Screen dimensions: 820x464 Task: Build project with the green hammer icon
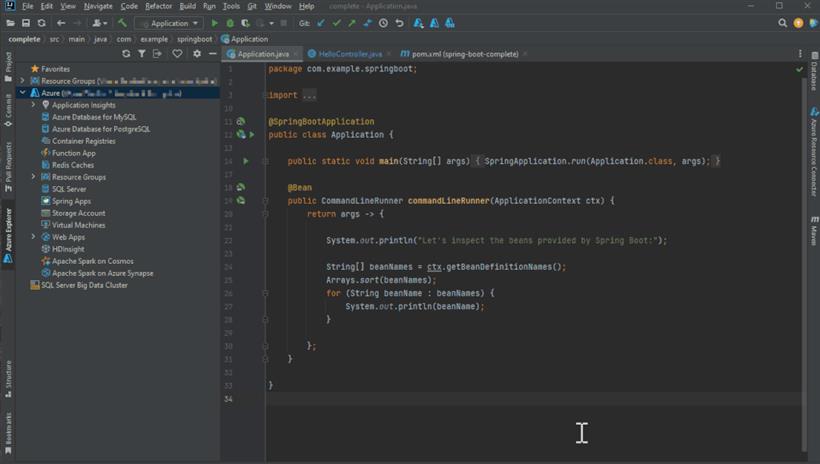[122, 23]
